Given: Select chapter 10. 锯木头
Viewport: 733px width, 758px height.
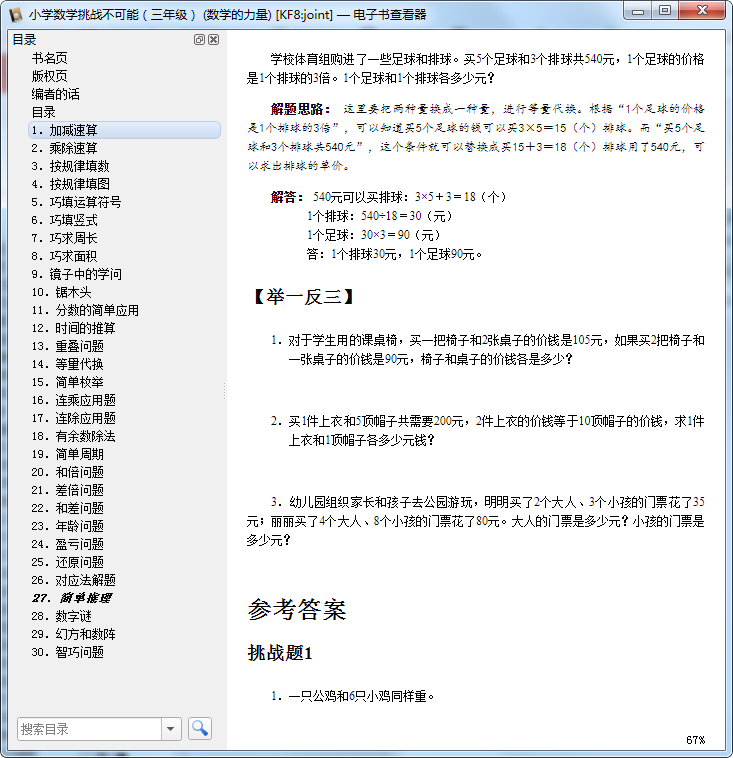Looking at the screenshot, I should tap(61, 292).
